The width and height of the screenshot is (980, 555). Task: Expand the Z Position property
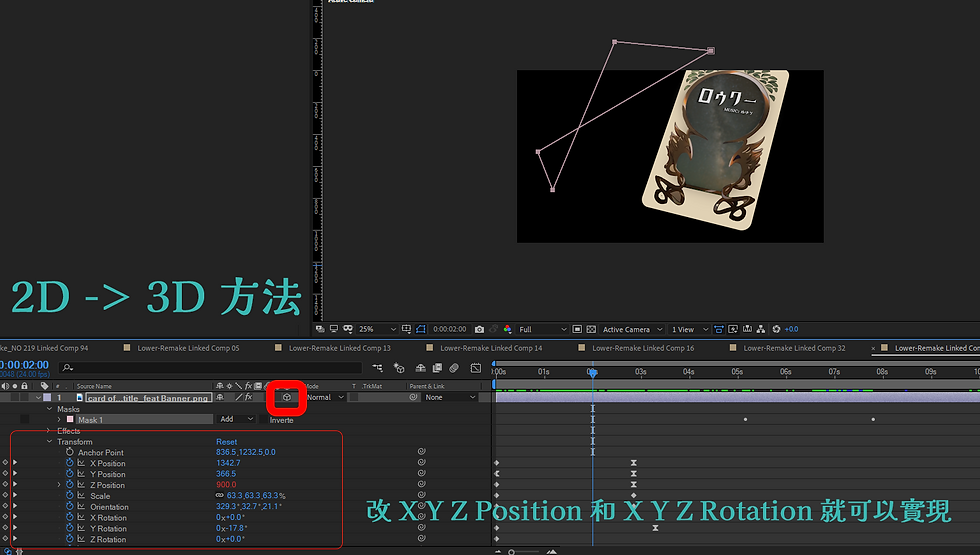tap(59, 485)
